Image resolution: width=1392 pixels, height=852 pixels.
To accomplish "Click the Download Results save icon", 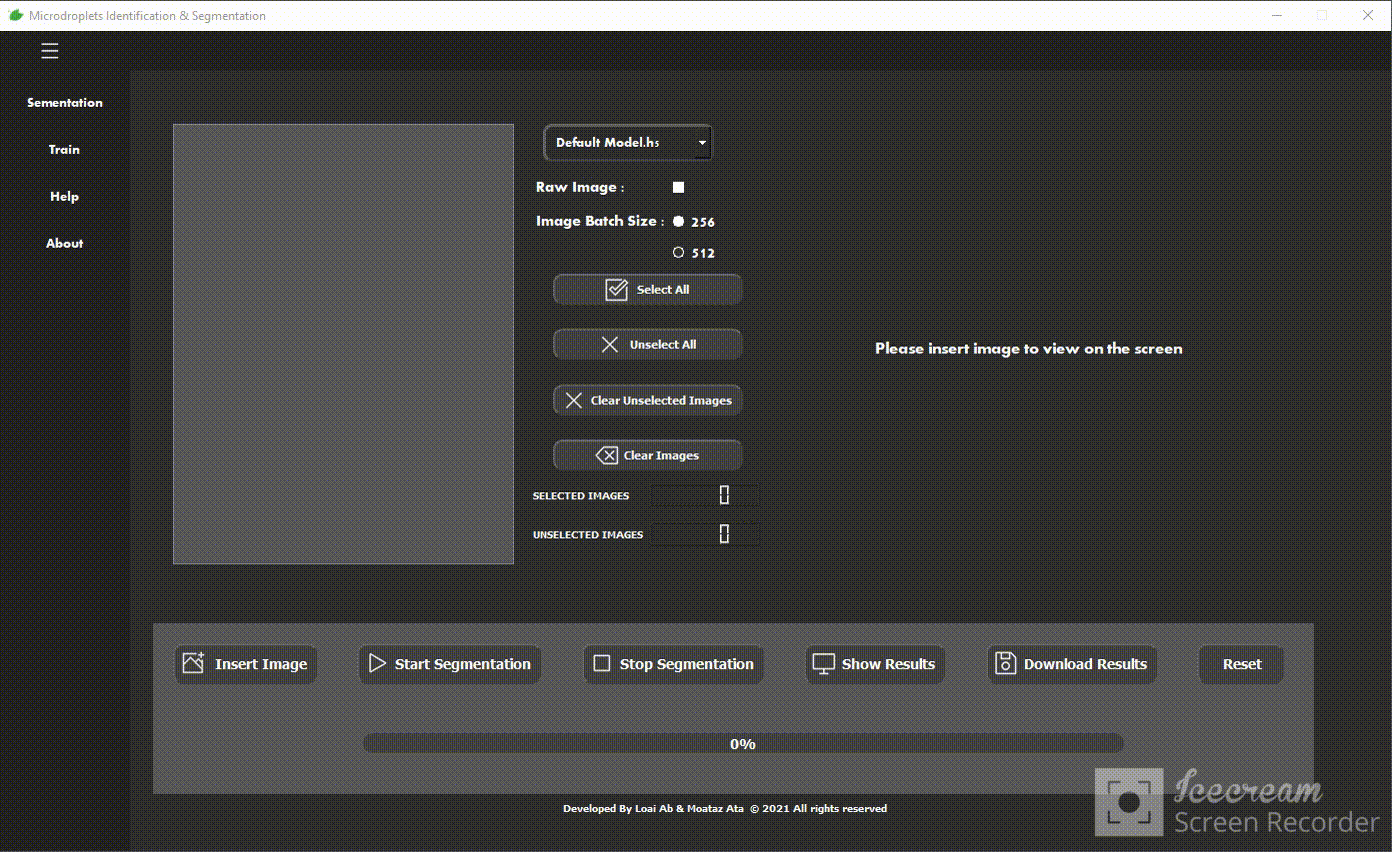I will [x=1005, y=663].
